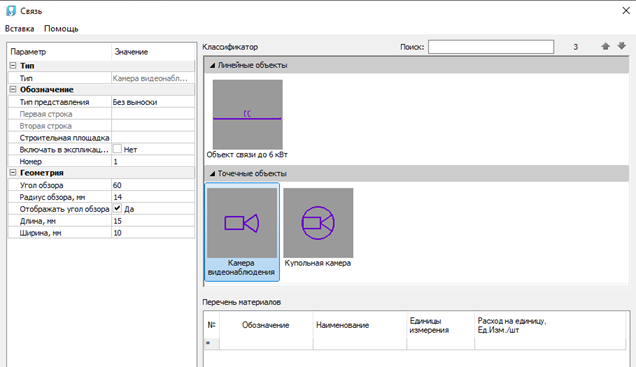Select the new row marker in materials table
This screenshot has height=367, width=636.
(x=211, y=343)
